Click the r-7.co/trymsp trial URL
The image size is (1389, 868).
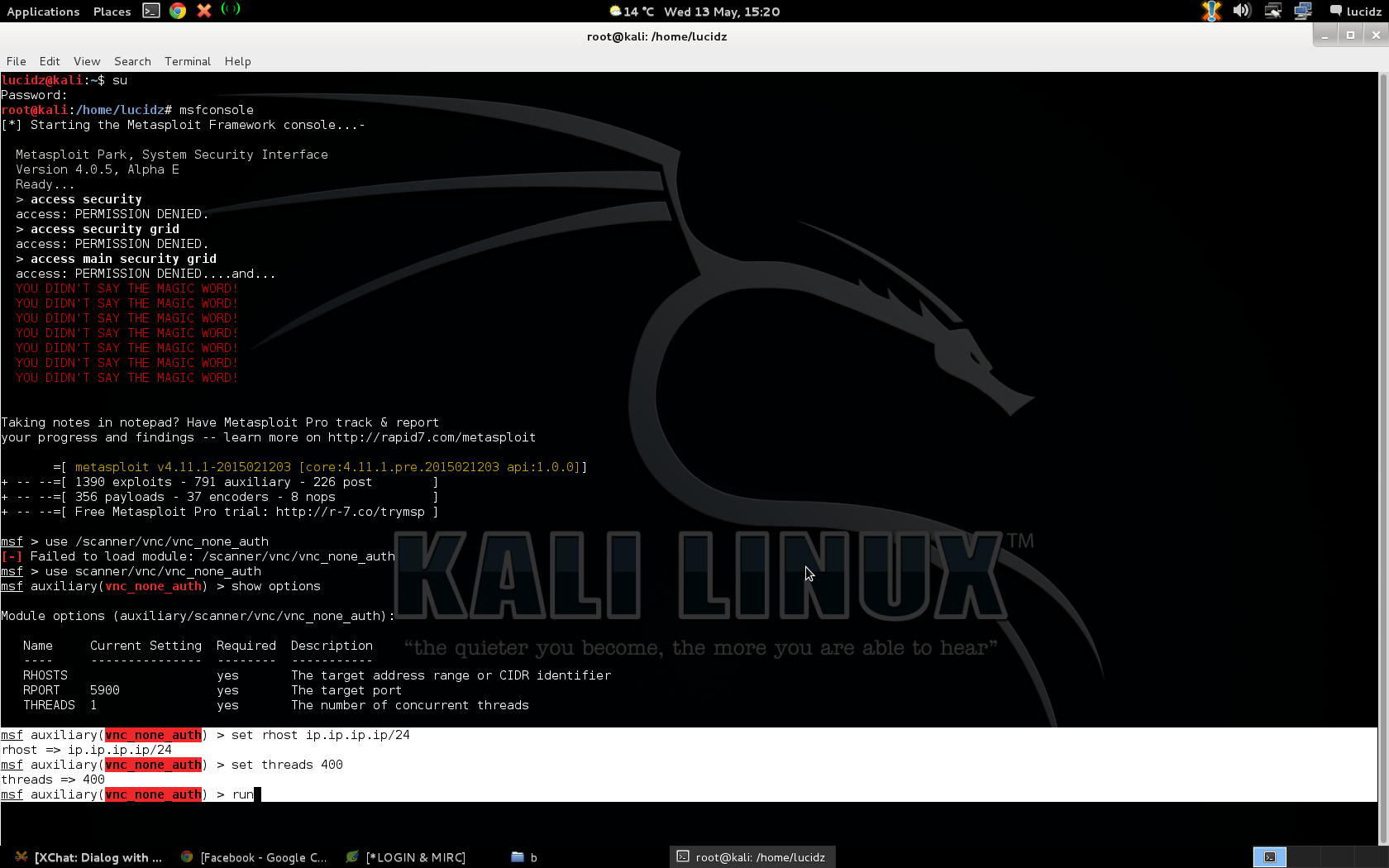click(x=351, y=512)
